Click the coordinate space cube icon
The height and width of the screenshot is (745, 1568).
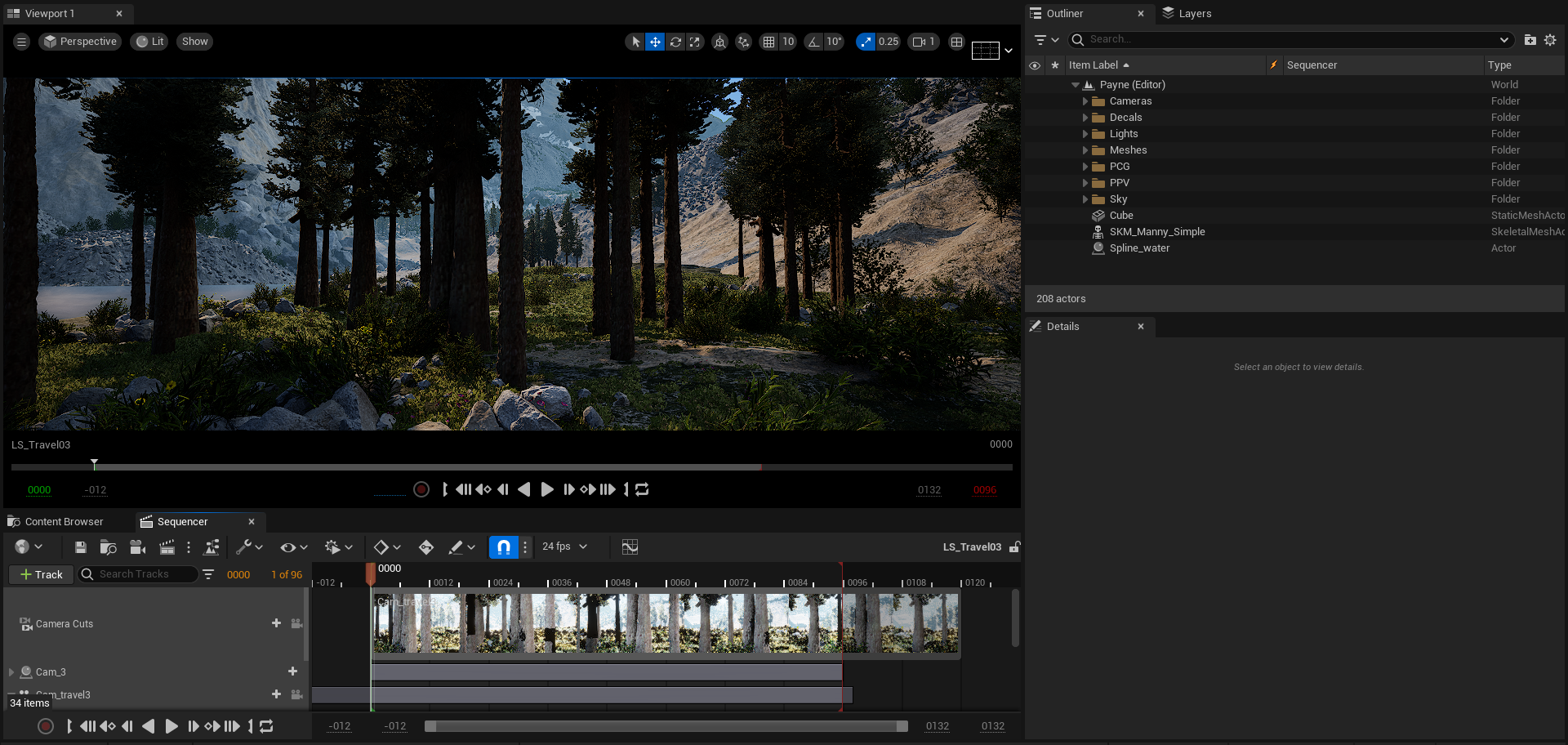click(719, 42)
